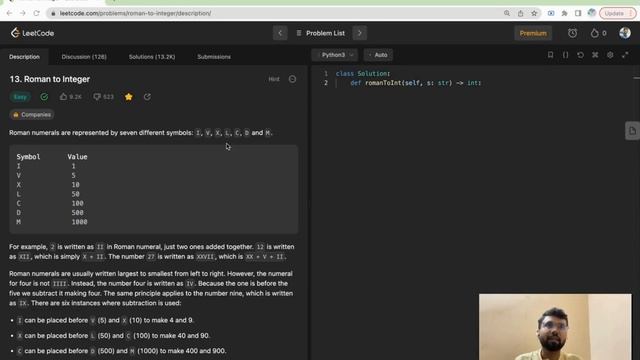Click the editor bookmark icon
The image size is (640, 360).
[550, 55]
